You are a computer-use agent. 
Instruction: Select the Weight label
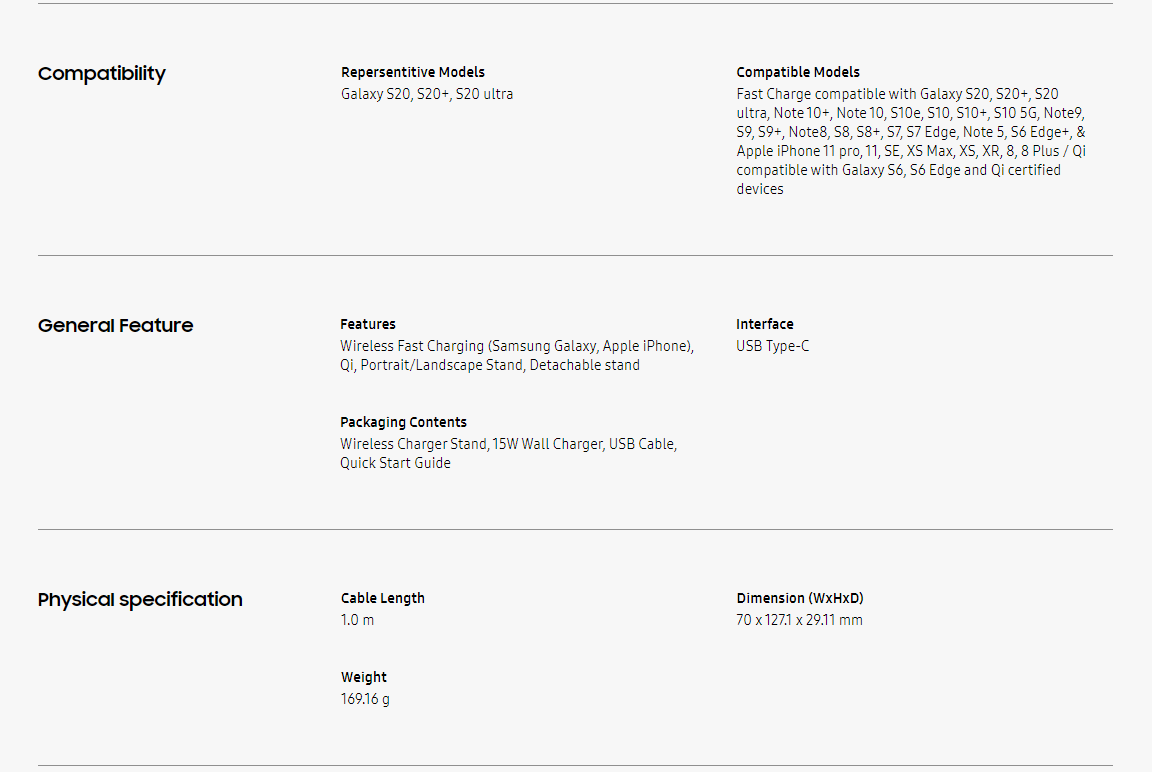[x=363, y=677]
